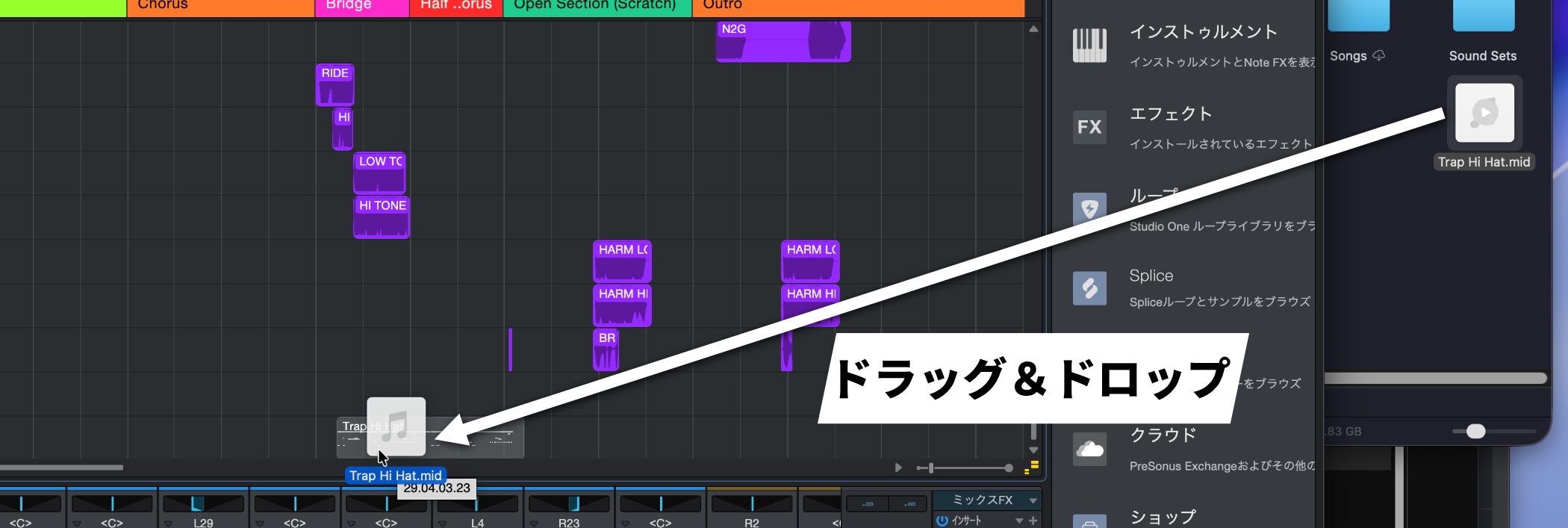Image resolution: width=1568 pixels, height=528 pixels.
Task: Open the Splice browser icon
Action: point(1089,288)
